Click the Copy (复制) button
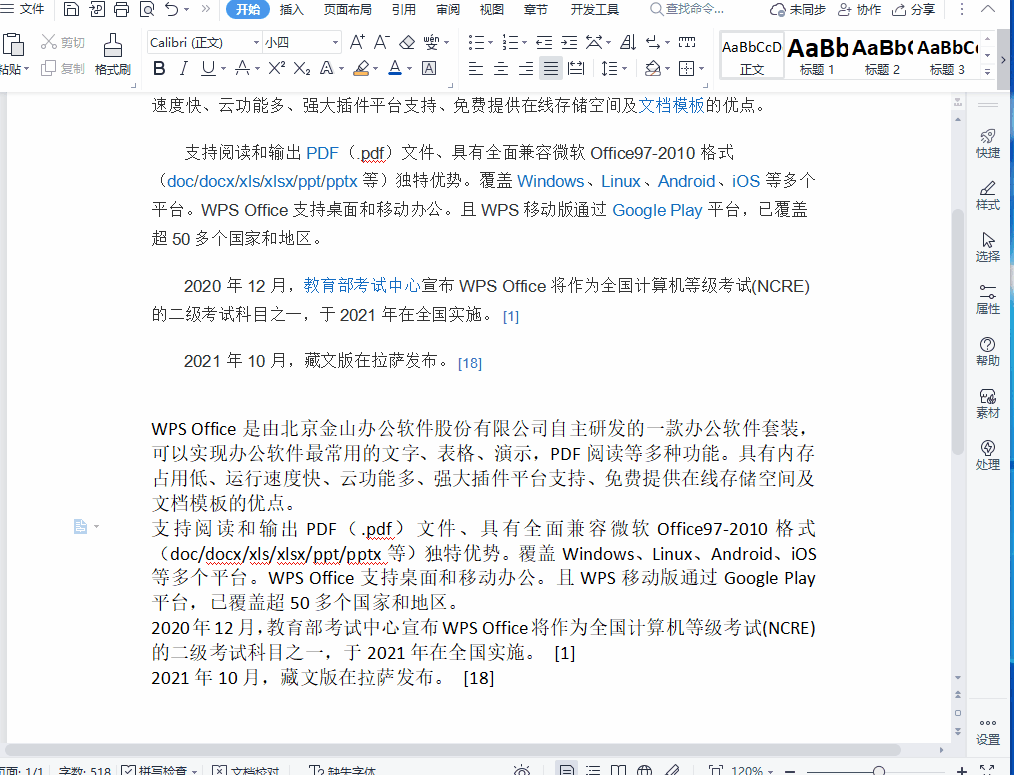 click(x=63, y=68)
